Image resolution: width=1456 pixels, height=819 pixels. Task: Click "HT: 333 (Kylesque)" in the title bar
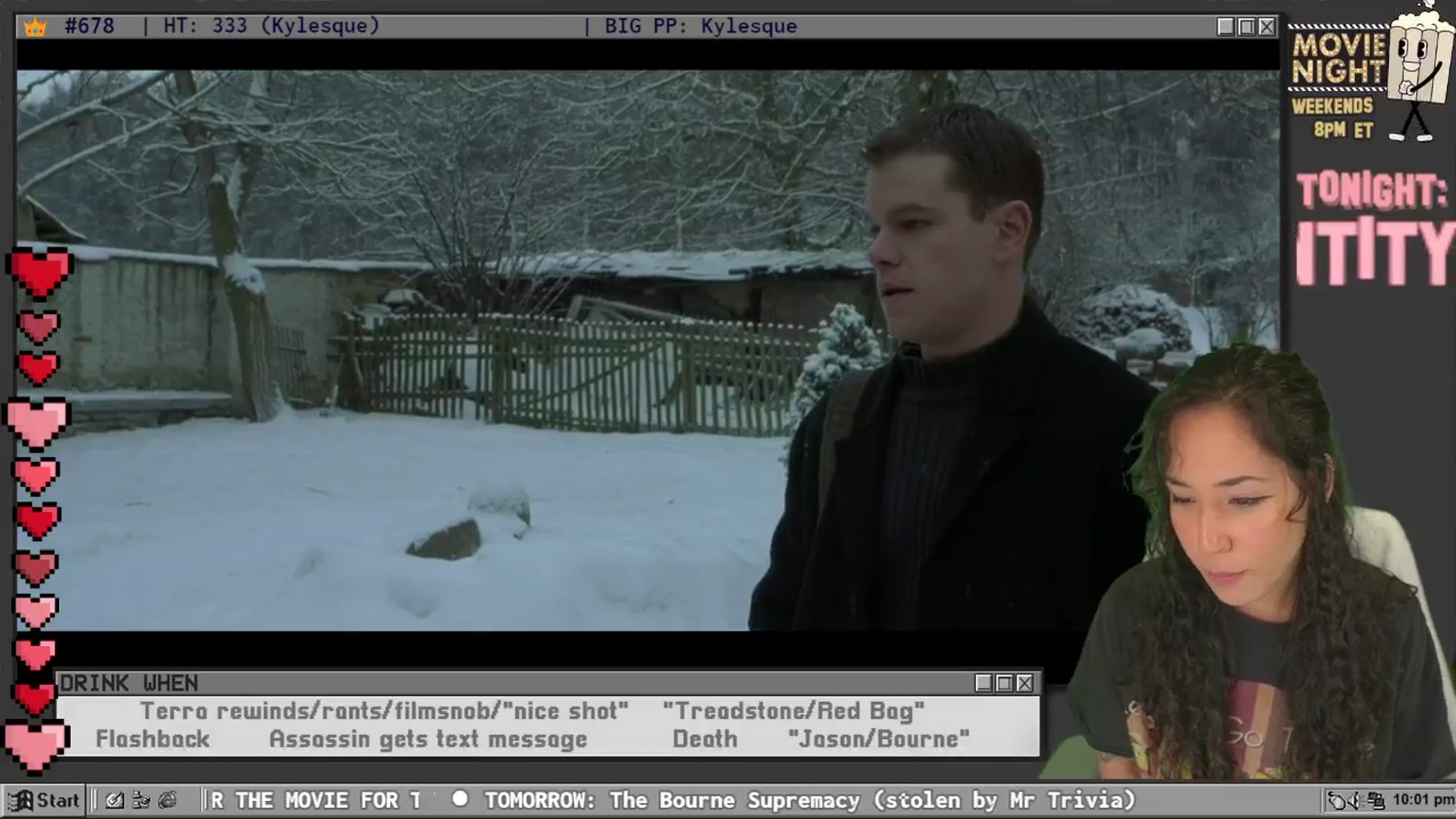[x=271, y=27]
